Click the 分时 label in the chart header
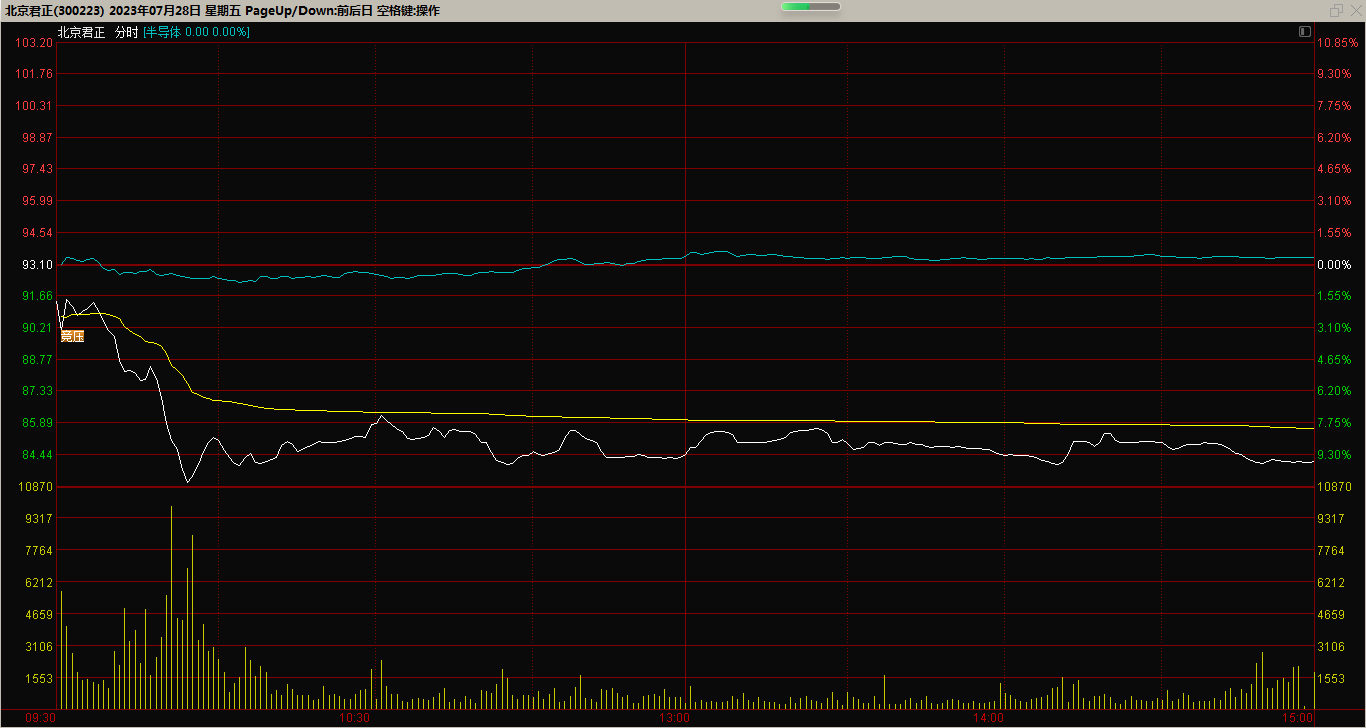 click(x=126, y=32)
